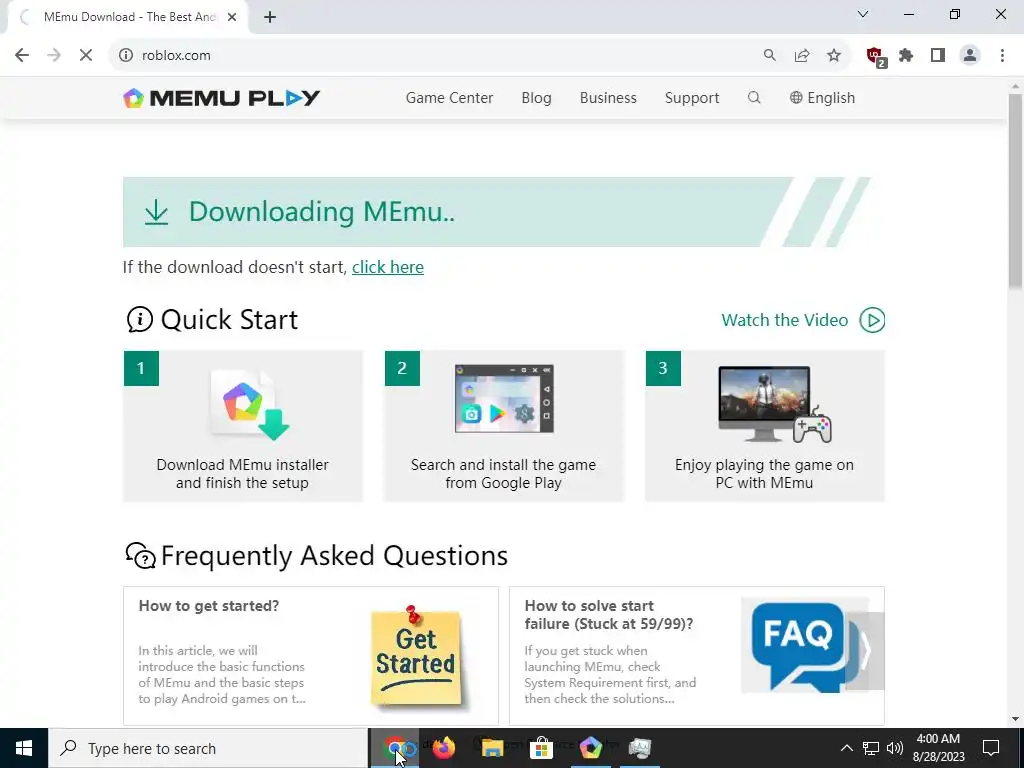Open File Explorer from the taskbar
Viewport: 1024px width, 768px height.
[492, 748]
